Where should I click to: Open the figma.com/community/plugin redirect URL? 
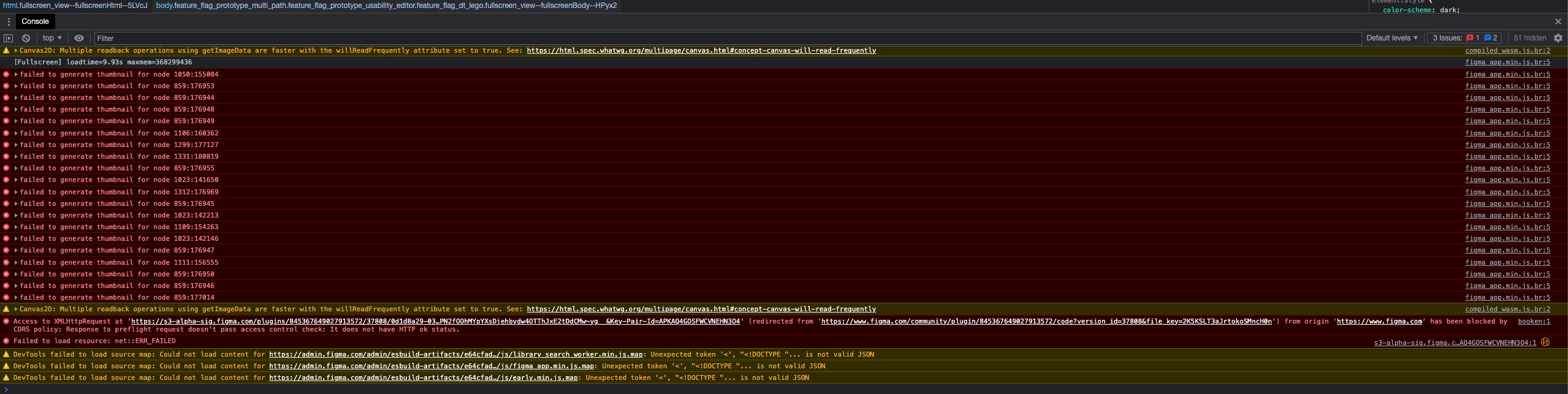click(x=1046, y=322)
